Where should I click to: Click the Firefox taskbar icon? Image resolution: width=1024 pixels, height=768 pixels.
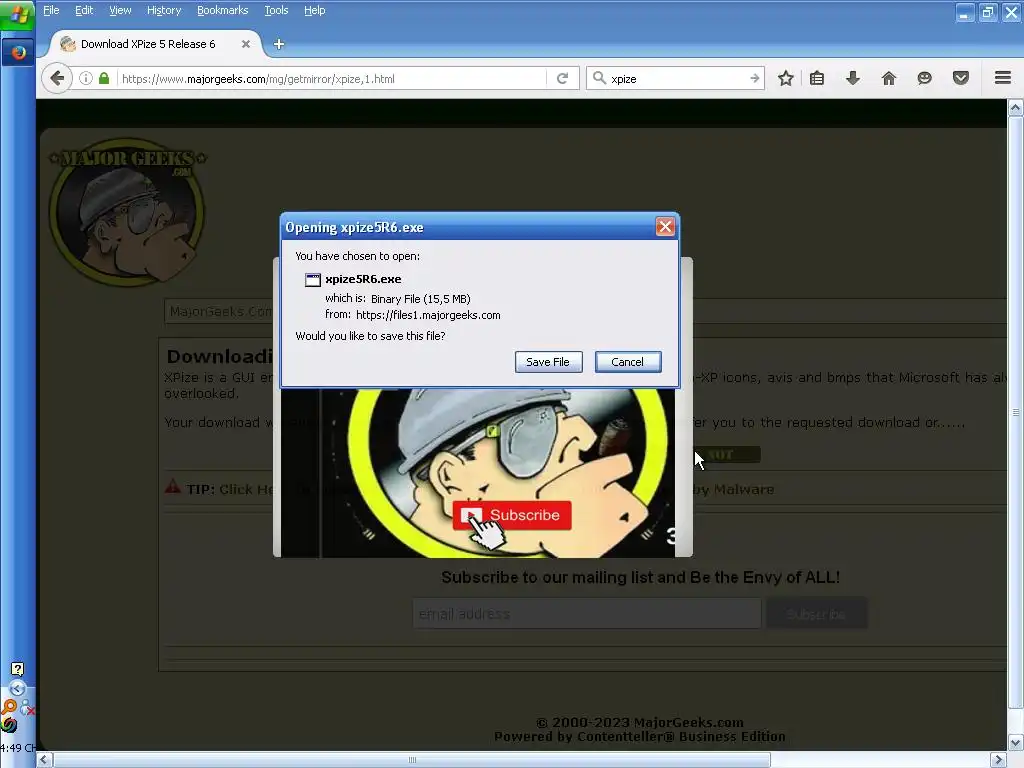(x=18, y=52)
